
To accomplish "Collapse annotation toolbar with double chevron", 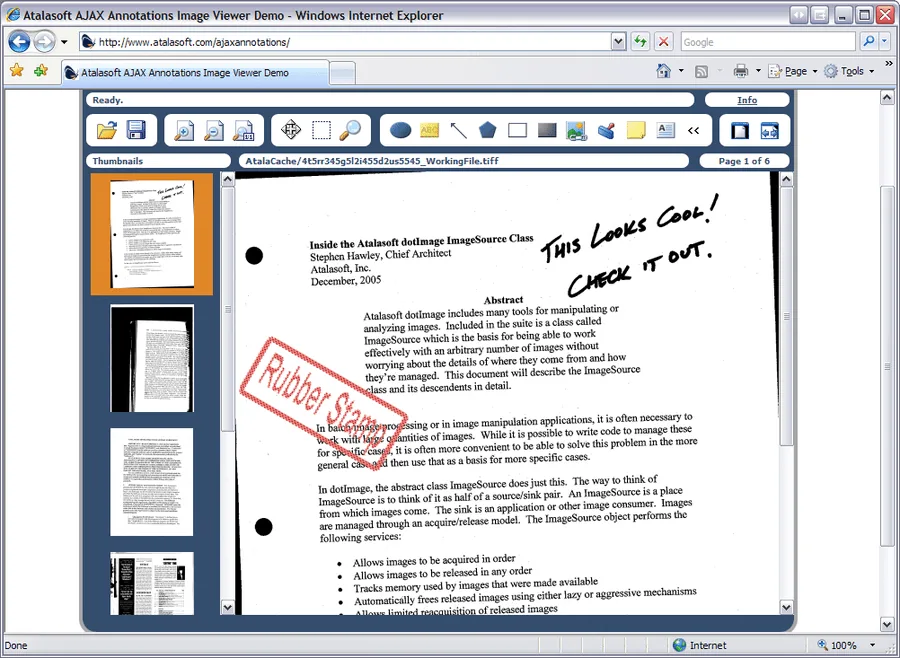I will pos(693,131).
